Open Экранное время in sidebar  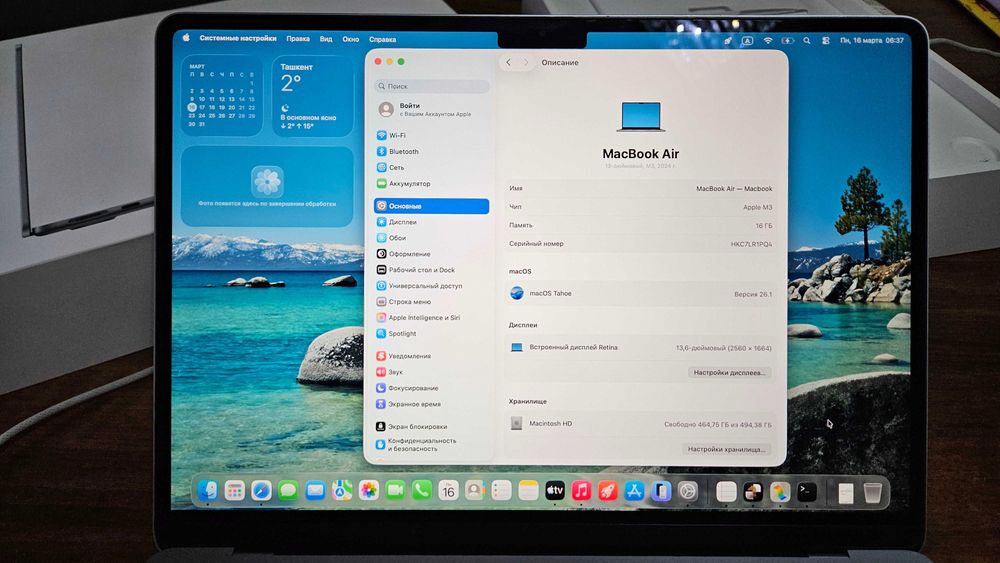click(432, 404)
